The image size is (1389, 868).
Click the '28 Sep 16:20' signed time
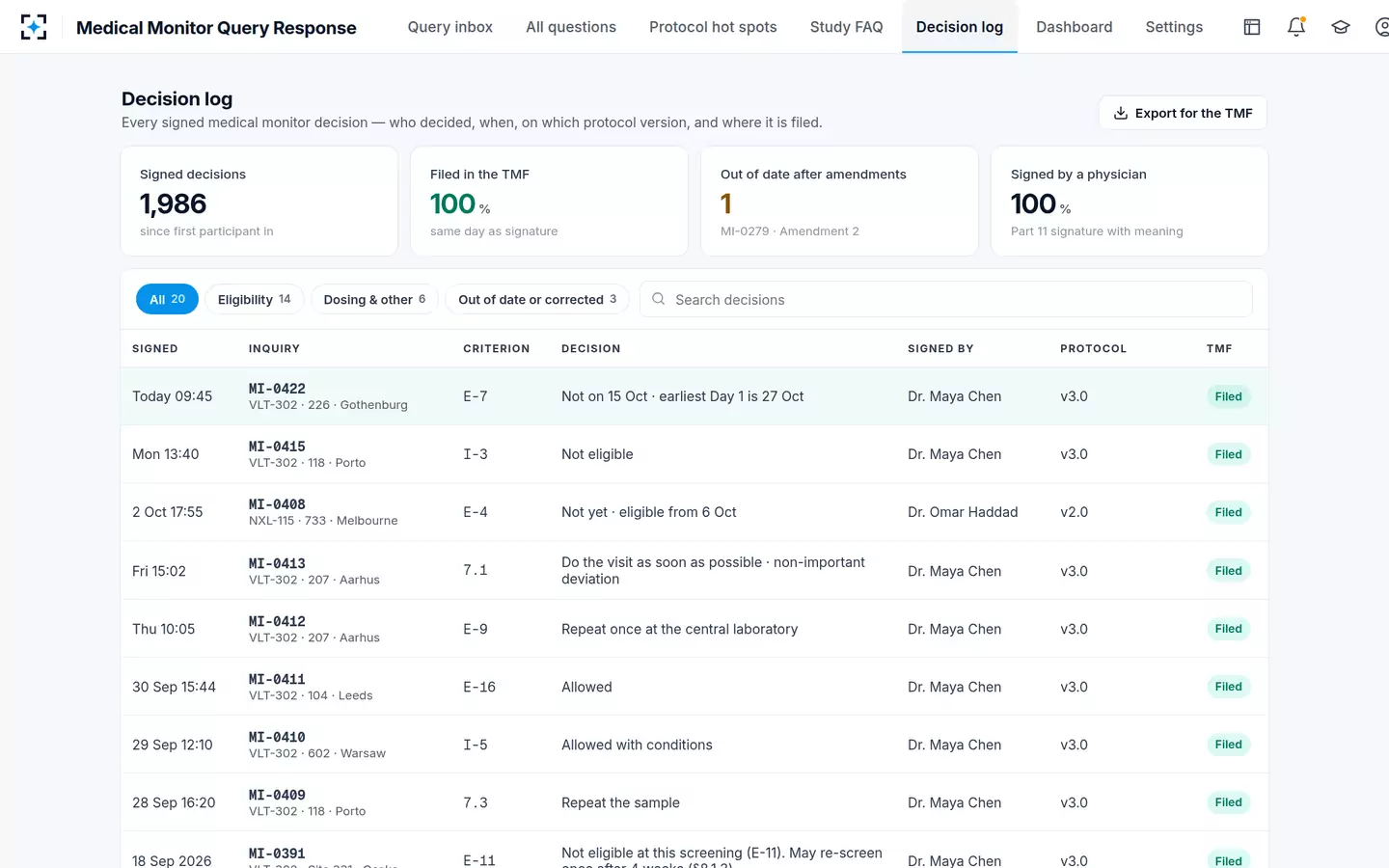[x=174, y=802]
